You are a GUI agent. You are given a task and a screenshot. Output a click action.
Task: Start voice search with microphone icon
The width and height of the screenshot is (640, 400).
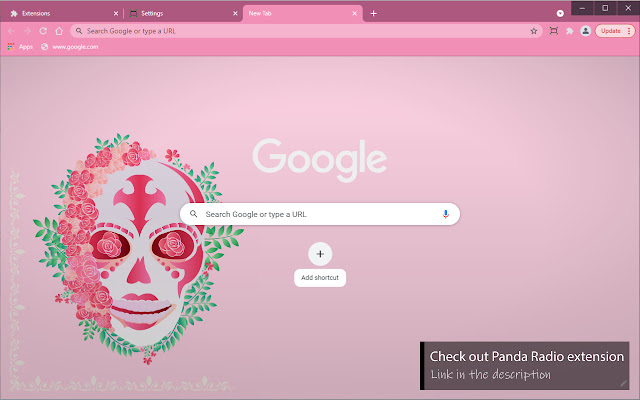[445, 214]
